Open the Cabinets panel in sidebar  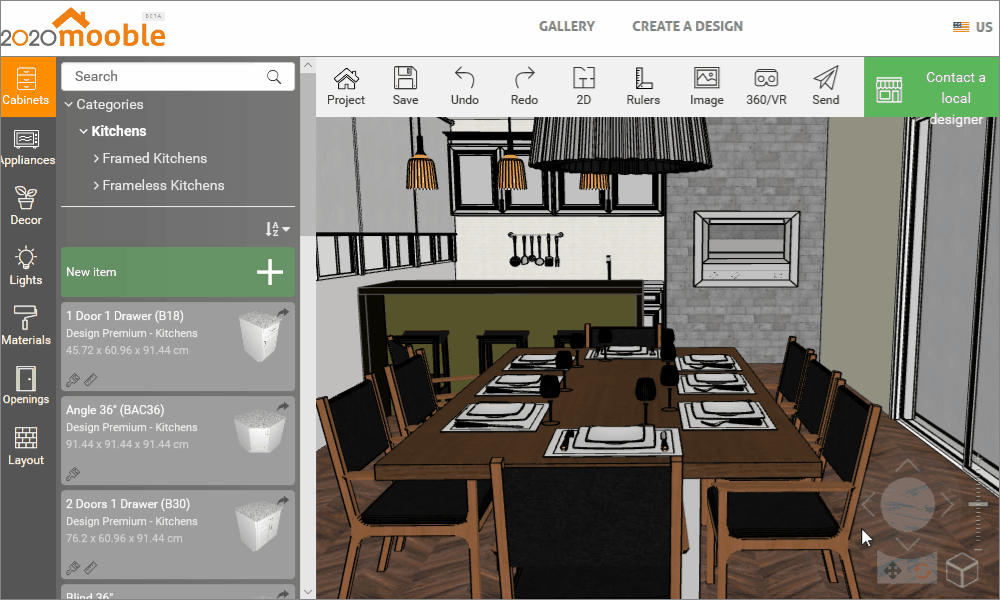(x=26, y=87)
